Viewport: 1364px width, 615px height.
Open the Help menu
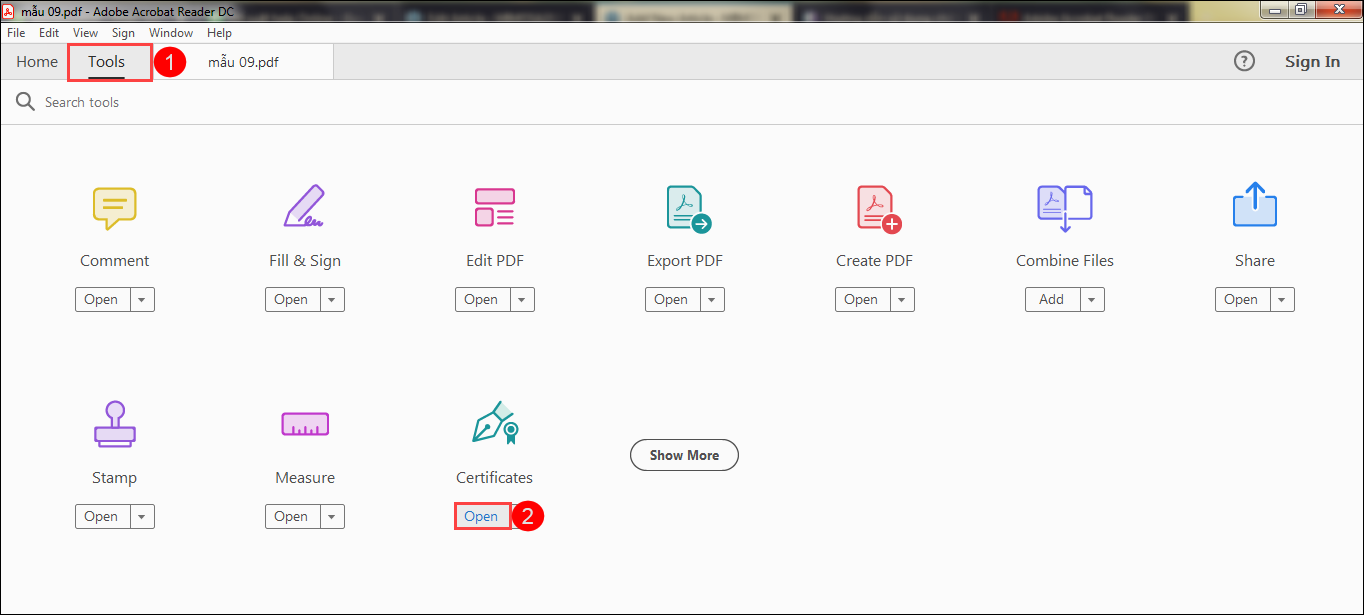pyautogui.click(x=219, y=33)
